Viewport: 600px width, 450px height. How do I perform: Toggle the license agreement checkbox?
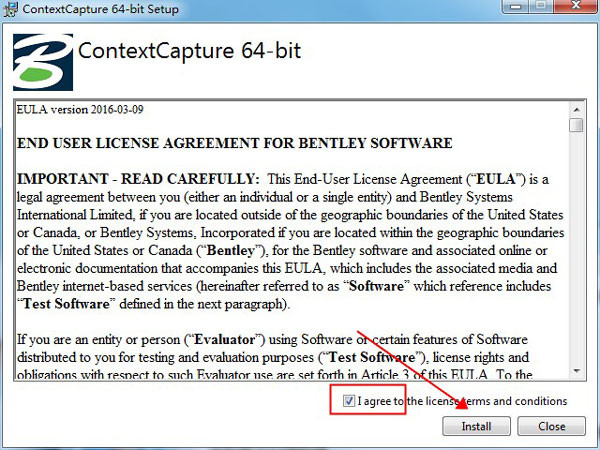tap(349, 401)
